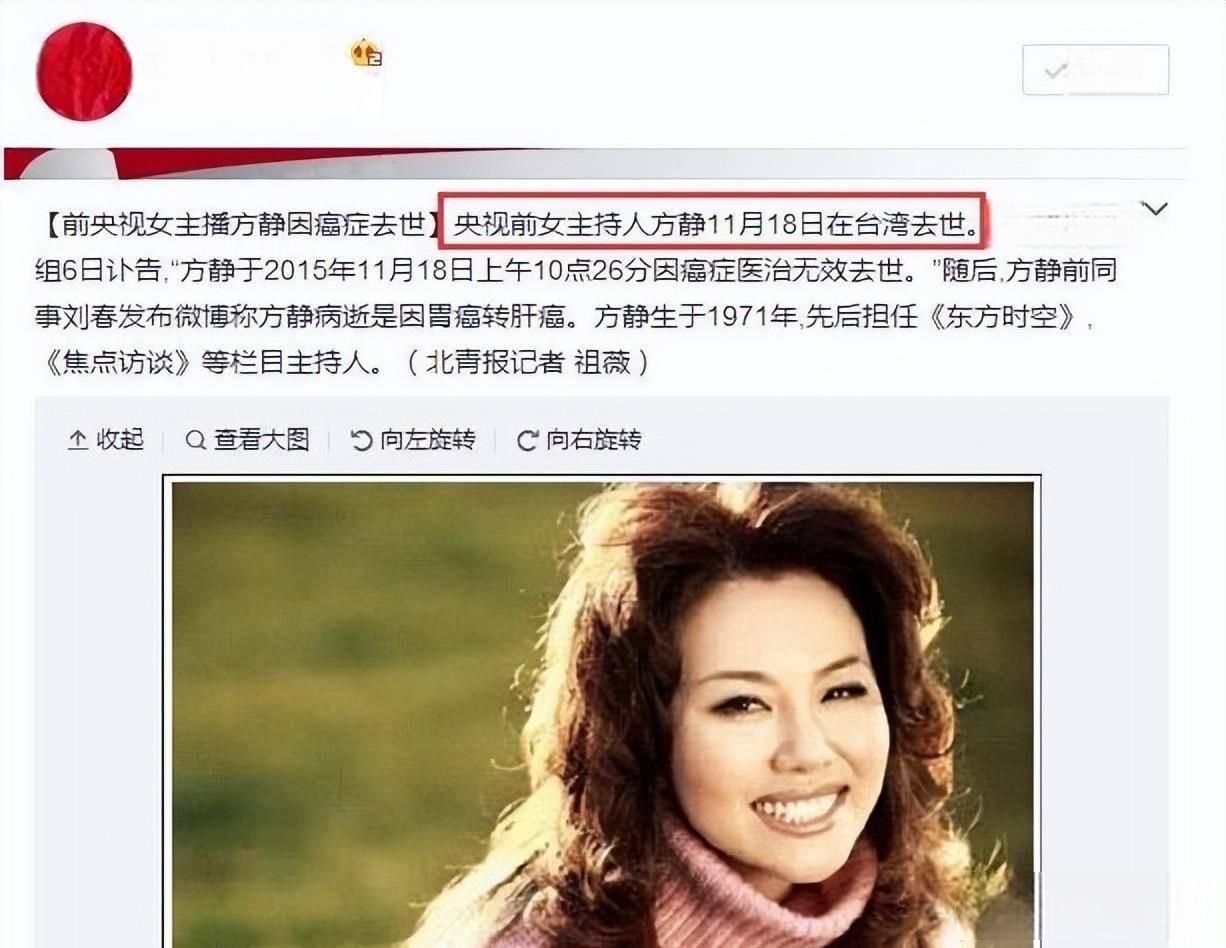
Task: Select the 向左旋转 text label
Action: [x=427, y=440]
